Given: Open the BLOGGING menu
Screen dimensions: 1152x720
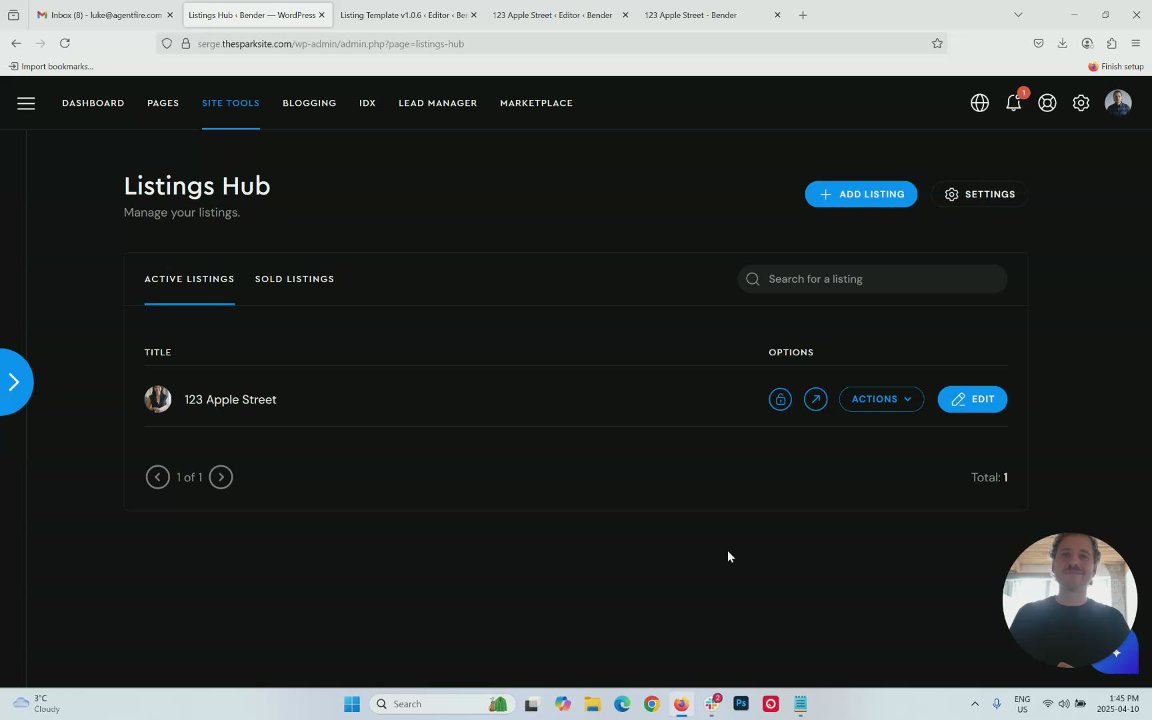Looking at the screenshot, I should coord(309,103).
